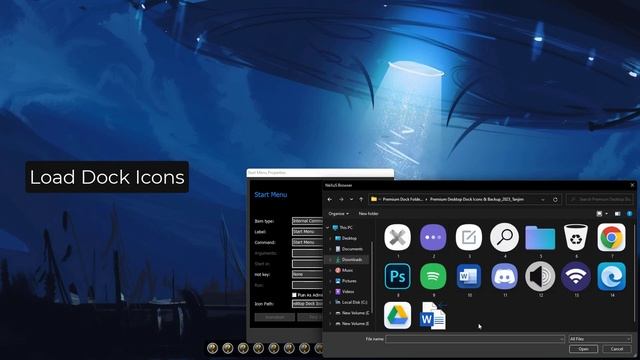The image size is (640, 360).
Task: Click the Hot key field showing None
Action: pos(307,274)
